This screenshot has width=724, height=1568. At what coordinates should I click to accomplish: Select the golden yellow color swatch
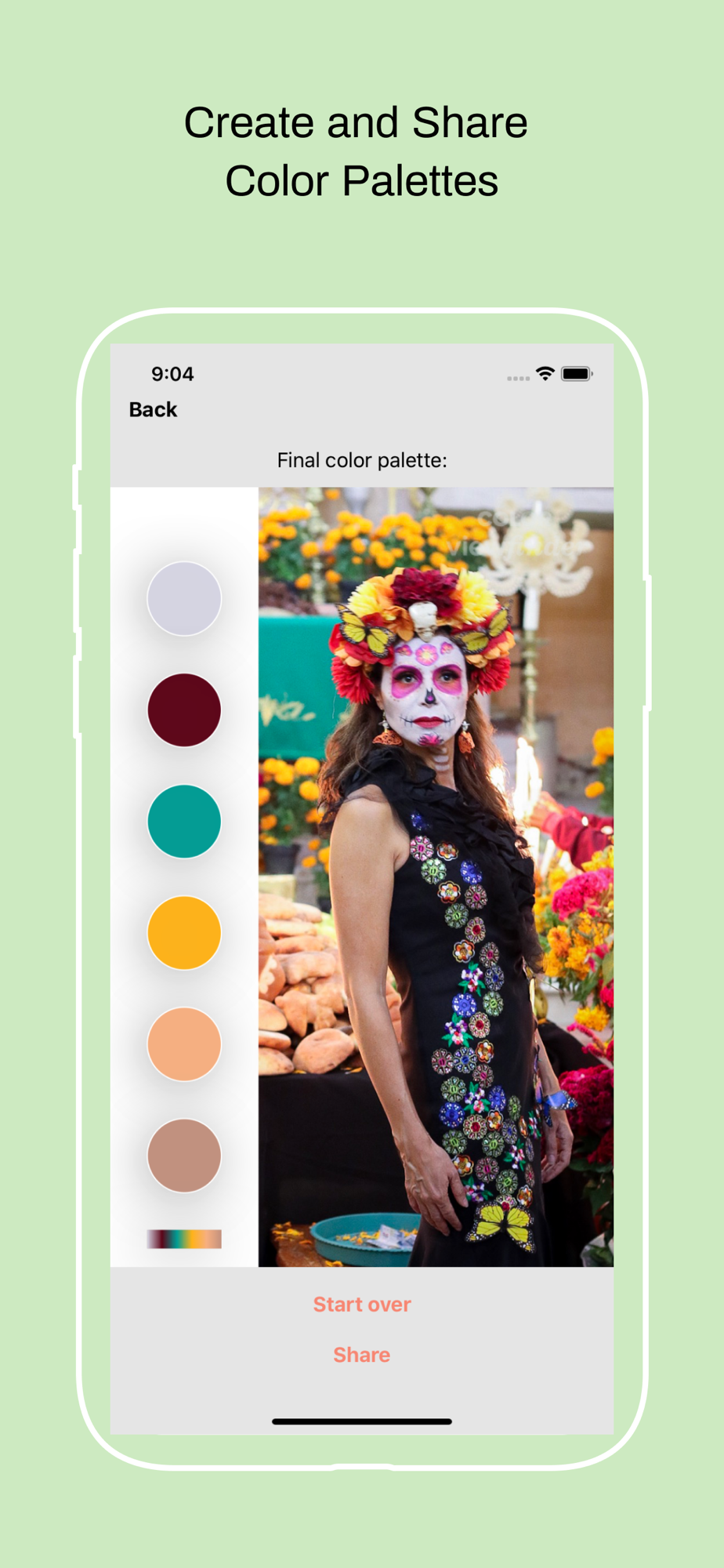pos(184,932)
